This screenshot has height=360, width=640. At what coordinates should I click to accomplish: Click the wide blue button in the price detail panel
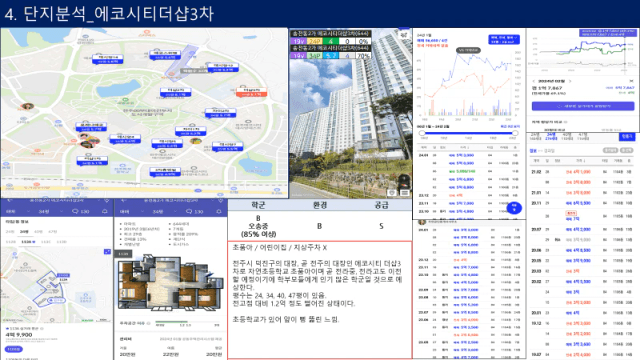[x=583, y=106]
